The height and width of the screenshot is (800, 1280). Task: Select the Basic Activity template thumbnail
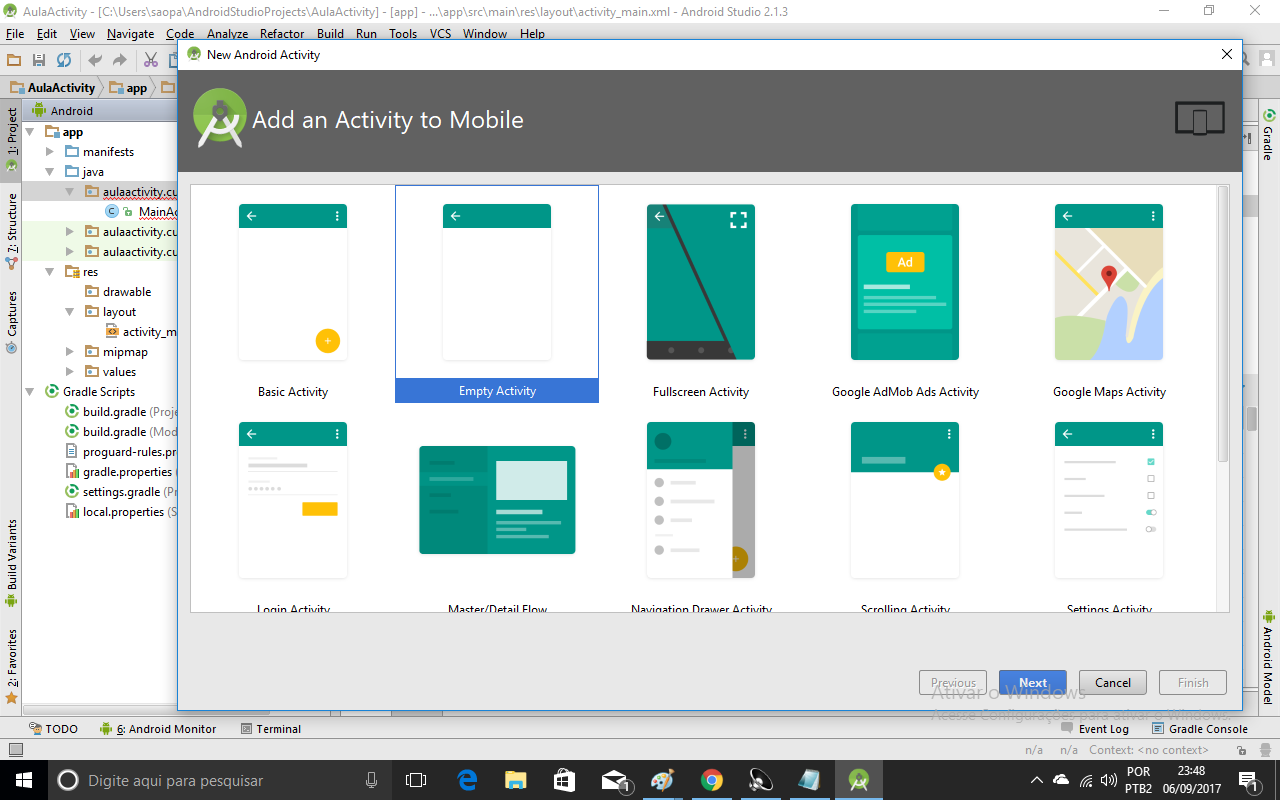click(293, 282)
